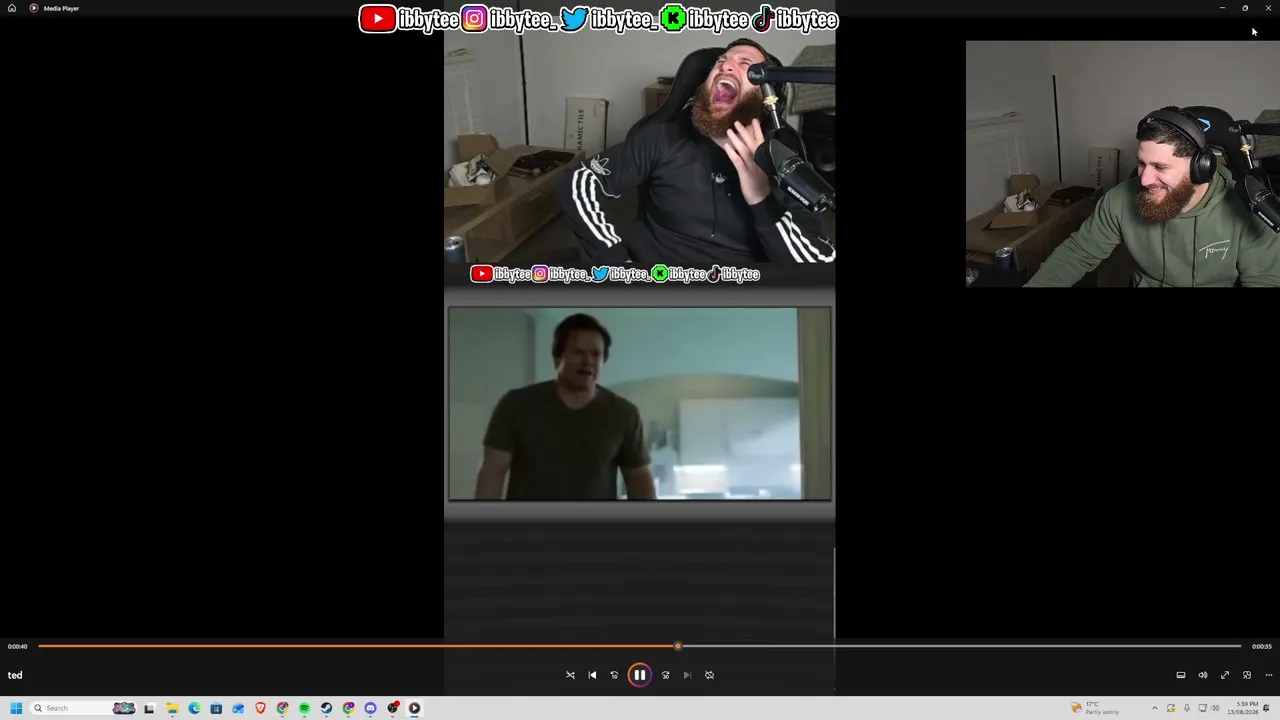The image size is (1280, 720).
Task: Open the notifications bell icon
Action: tap(1266, 708)
